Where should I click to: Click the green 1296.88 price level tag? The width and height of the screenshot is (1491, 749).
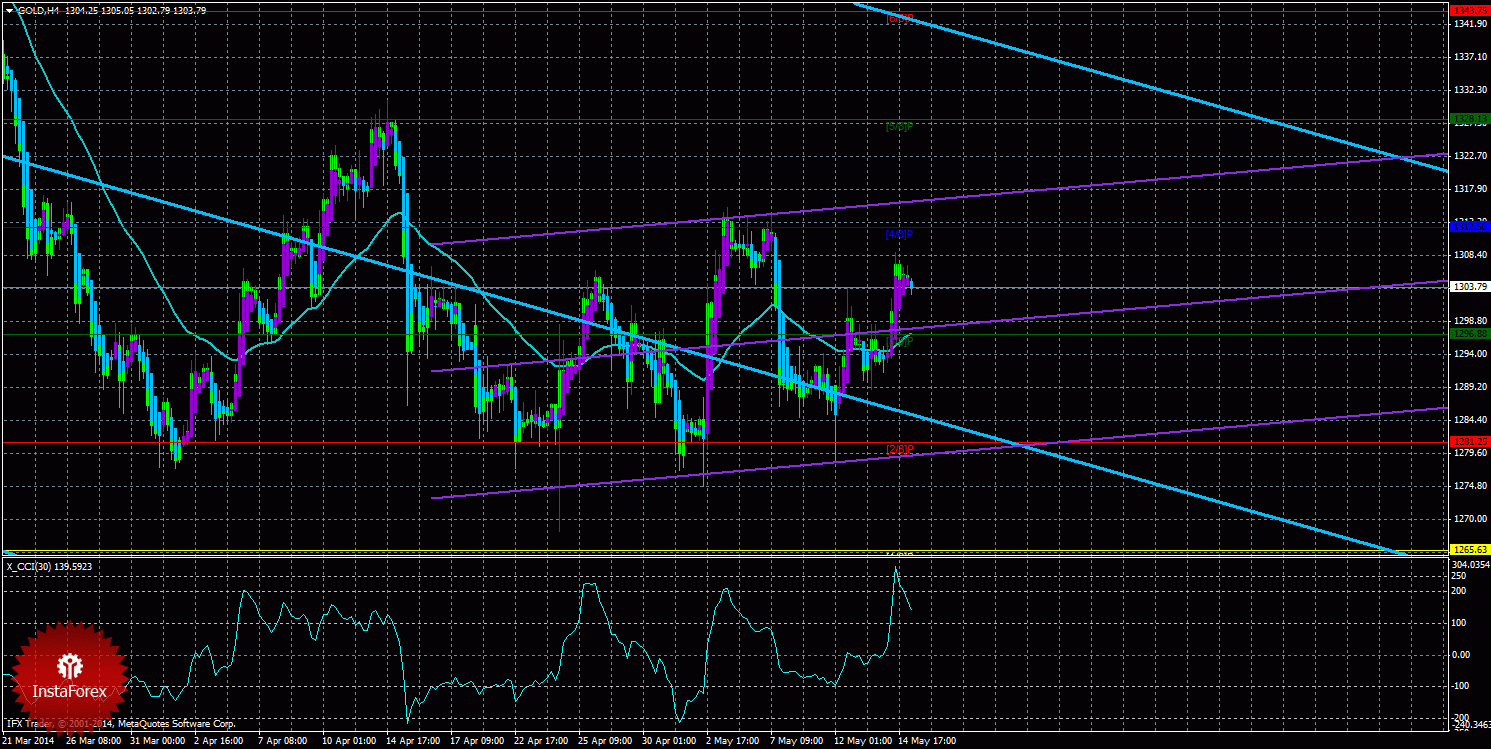pos(1468,335)
